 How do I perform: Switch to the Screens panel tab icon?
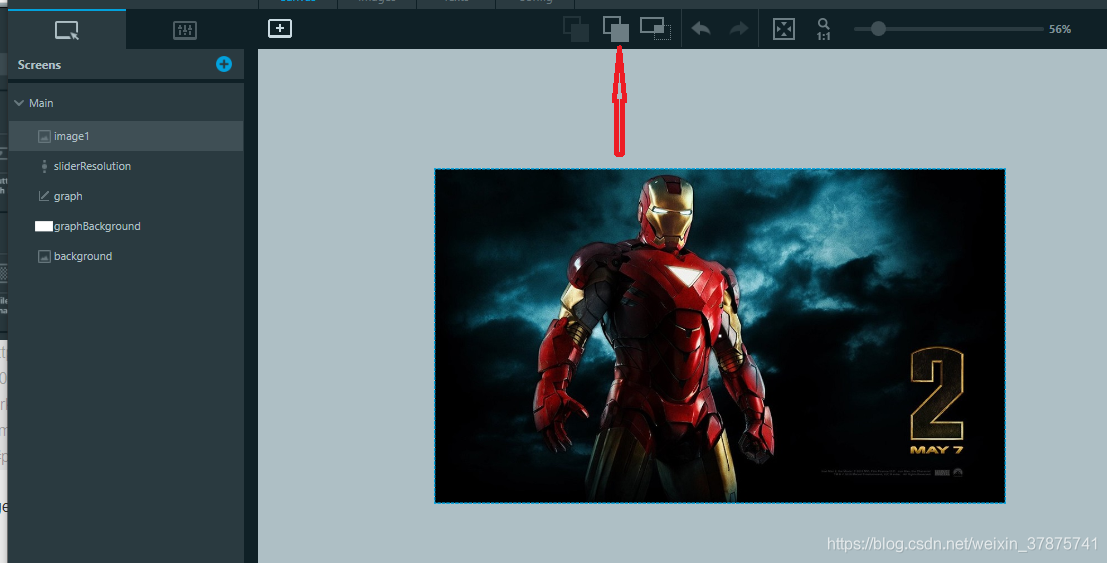click(66, 30)
